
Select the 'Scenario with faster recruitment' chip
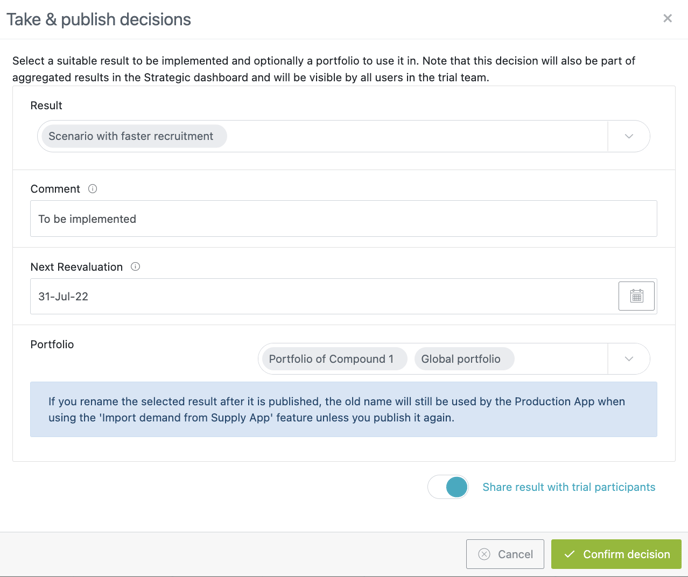(131, 136)
